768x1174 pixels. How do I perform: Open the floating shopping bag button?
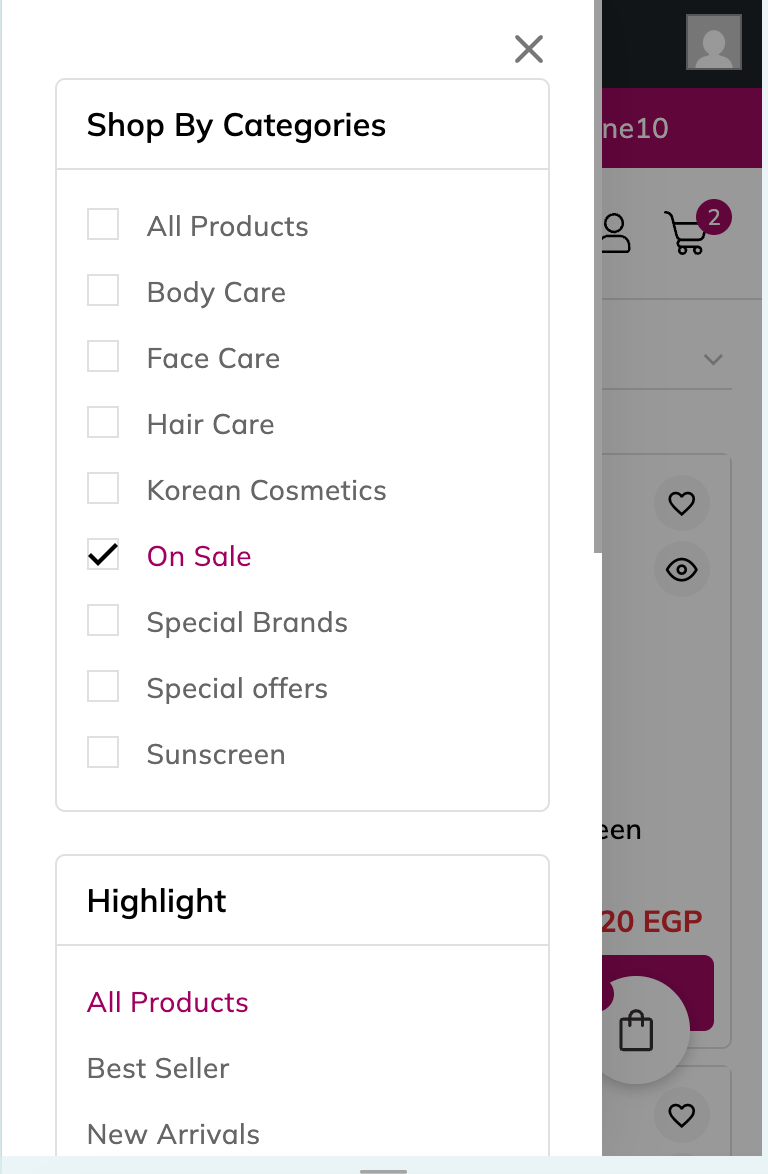(x=636, y=1030)
